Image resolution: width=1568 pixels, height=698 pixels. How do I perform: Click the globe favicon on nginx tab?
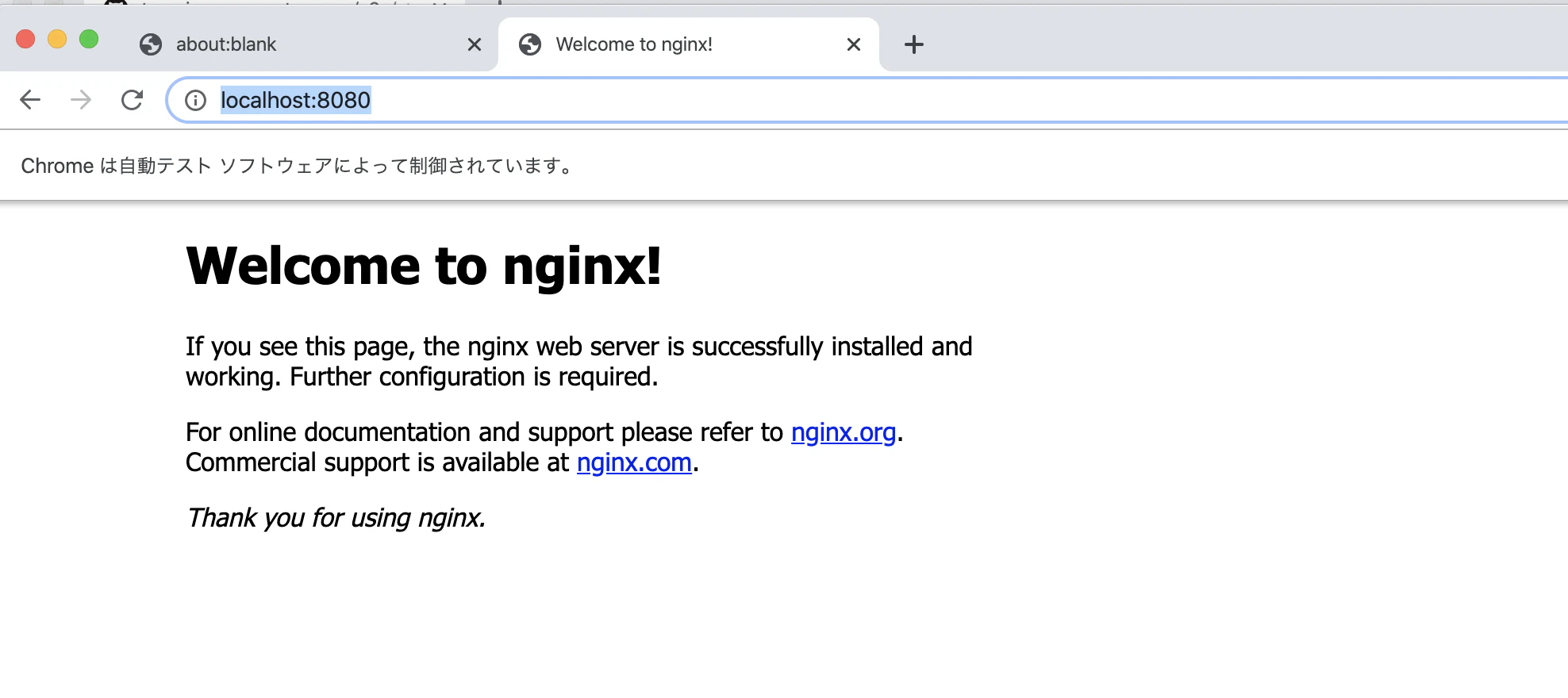tap(530, 44)
